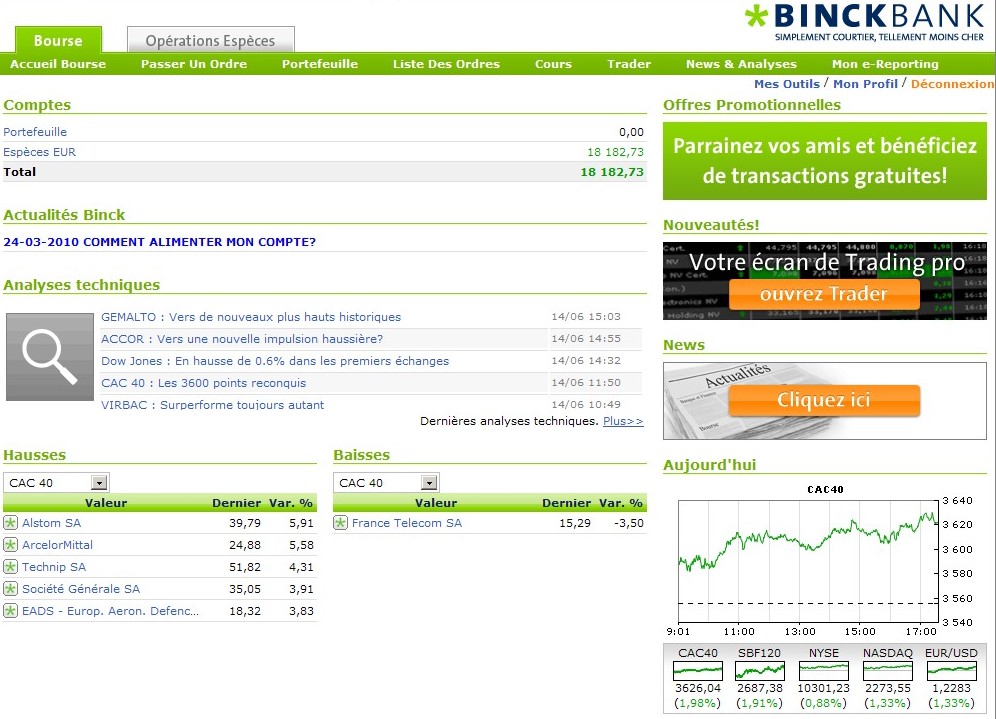Open the ACCOR technical analysis link
Screen dimensions: 996x719
[242, 339]
